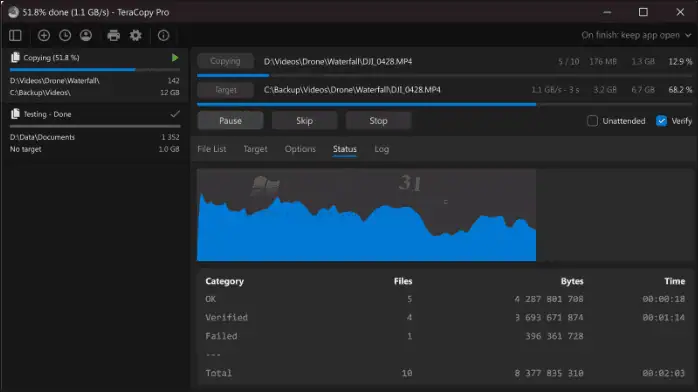Uncheck the Verify checkbox
Screen dimensions: 698x392
pos(661,121)
